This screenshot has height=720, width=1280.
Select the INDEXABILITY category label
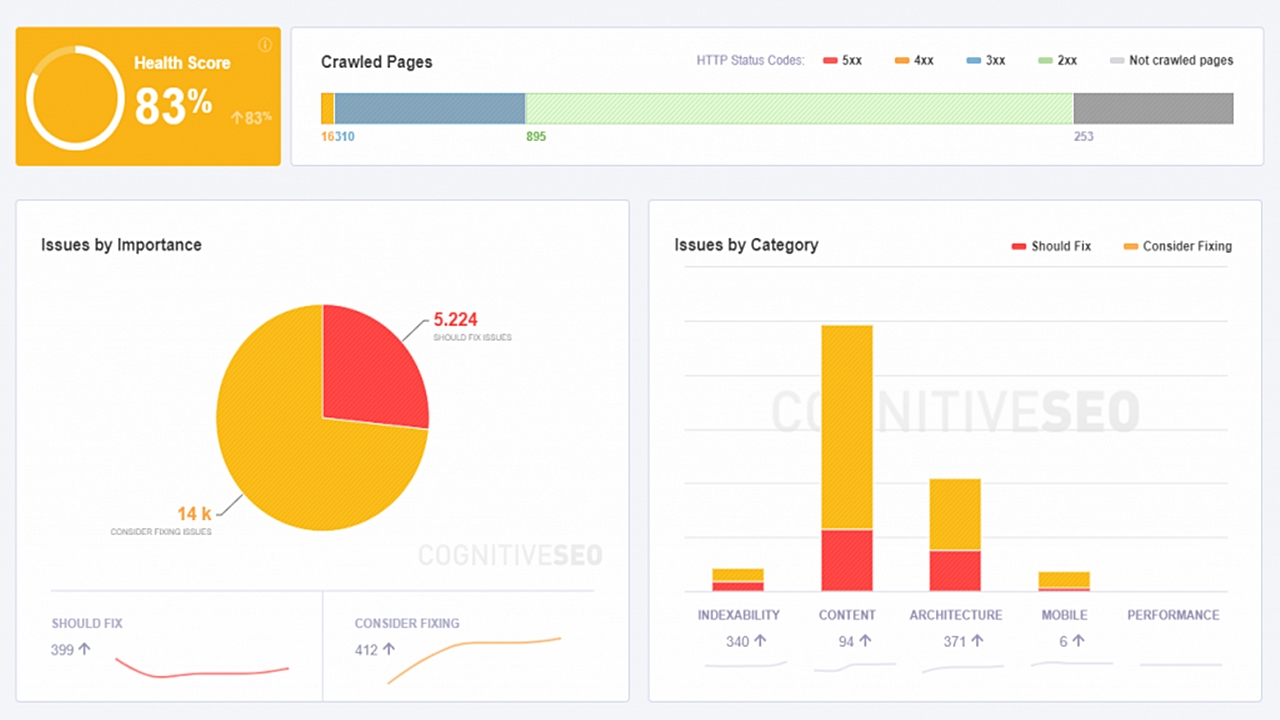[x=739, y=615]
